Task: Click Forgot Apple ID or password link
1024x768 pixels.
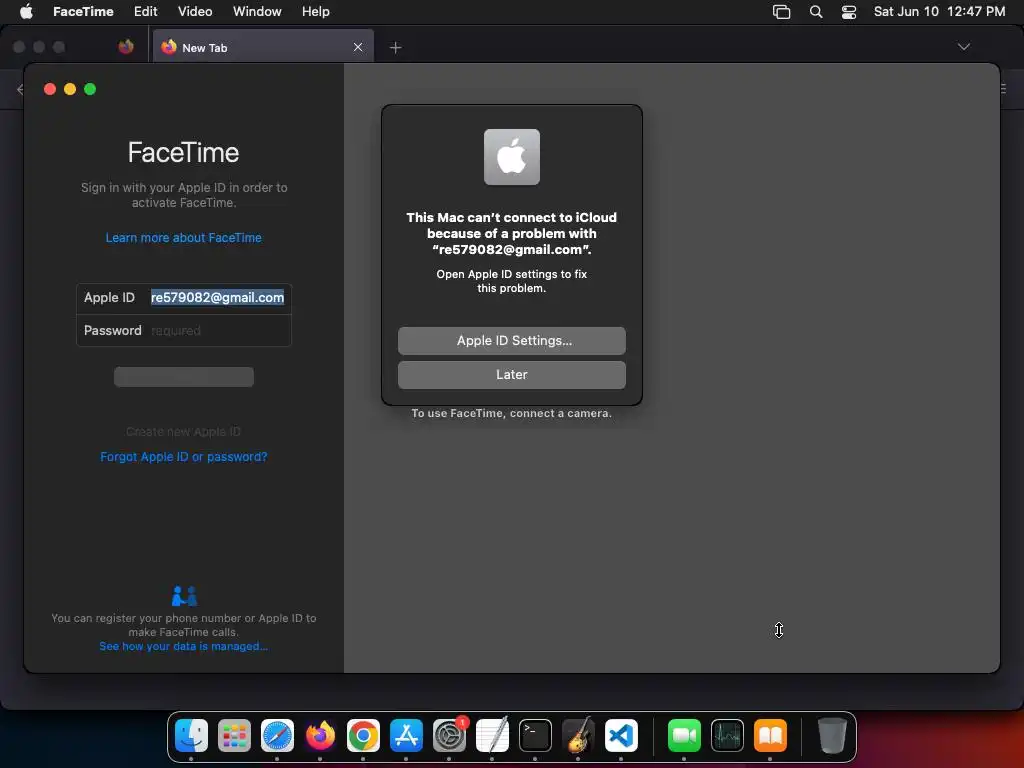Action: 184,456
